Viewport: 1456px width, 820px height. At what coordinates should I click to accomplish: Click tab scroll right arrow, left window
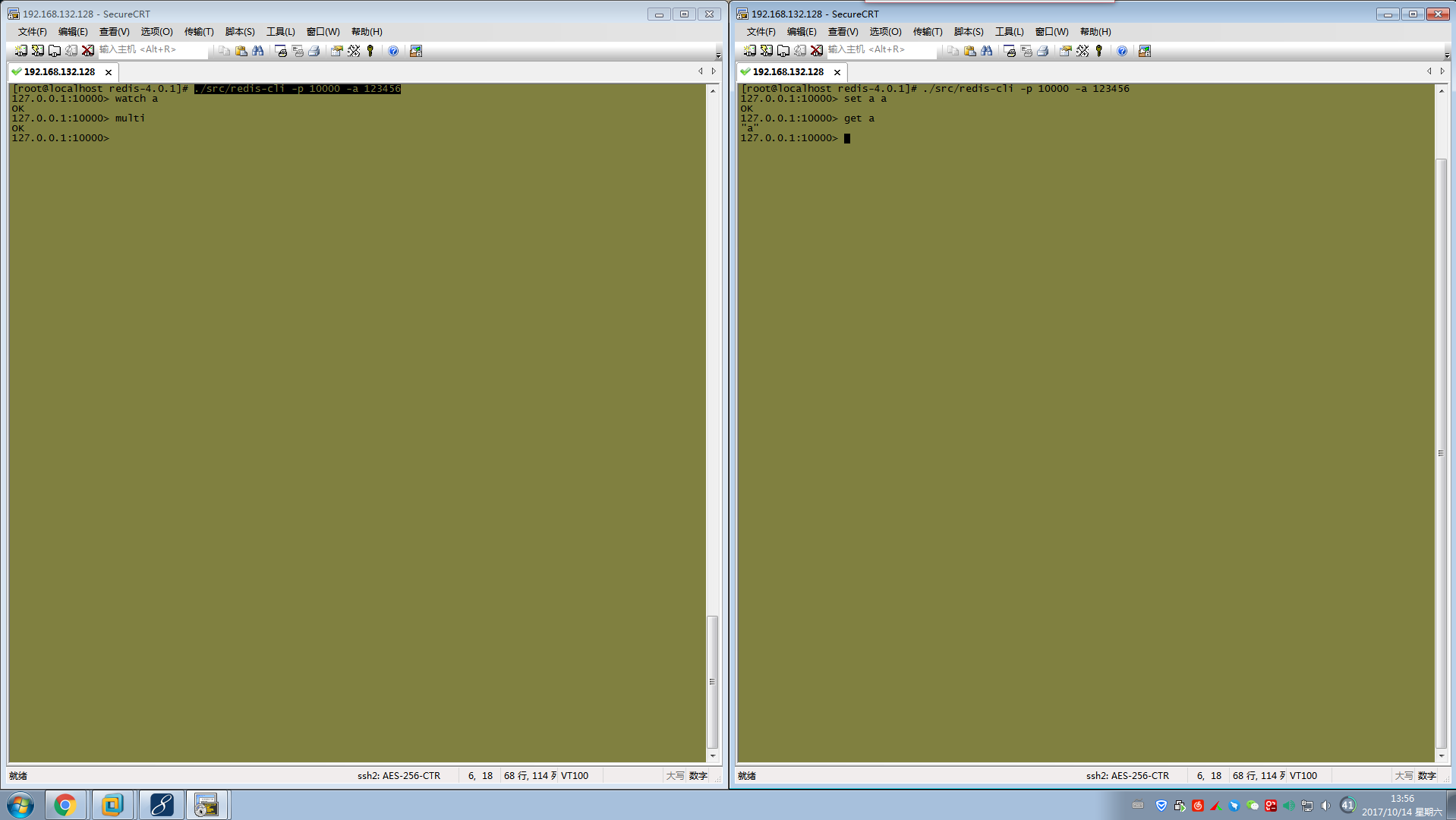pos(714,71)
